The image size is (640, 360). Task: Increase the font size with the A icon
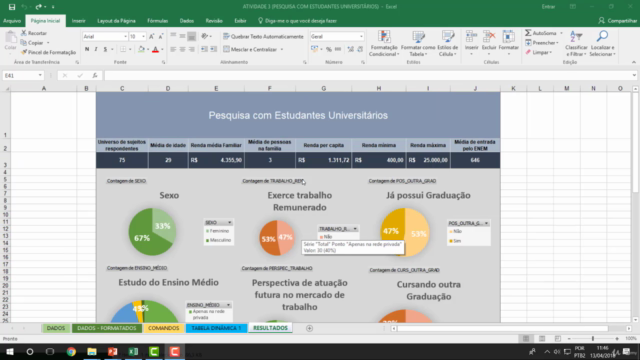(x=152, y=36)
